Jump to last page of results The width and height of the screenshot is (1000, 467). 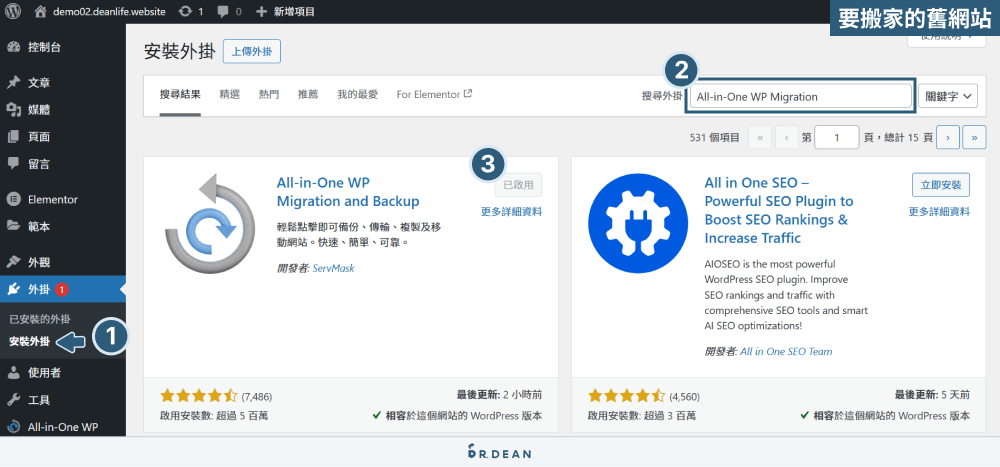click(x=974, y=137)
